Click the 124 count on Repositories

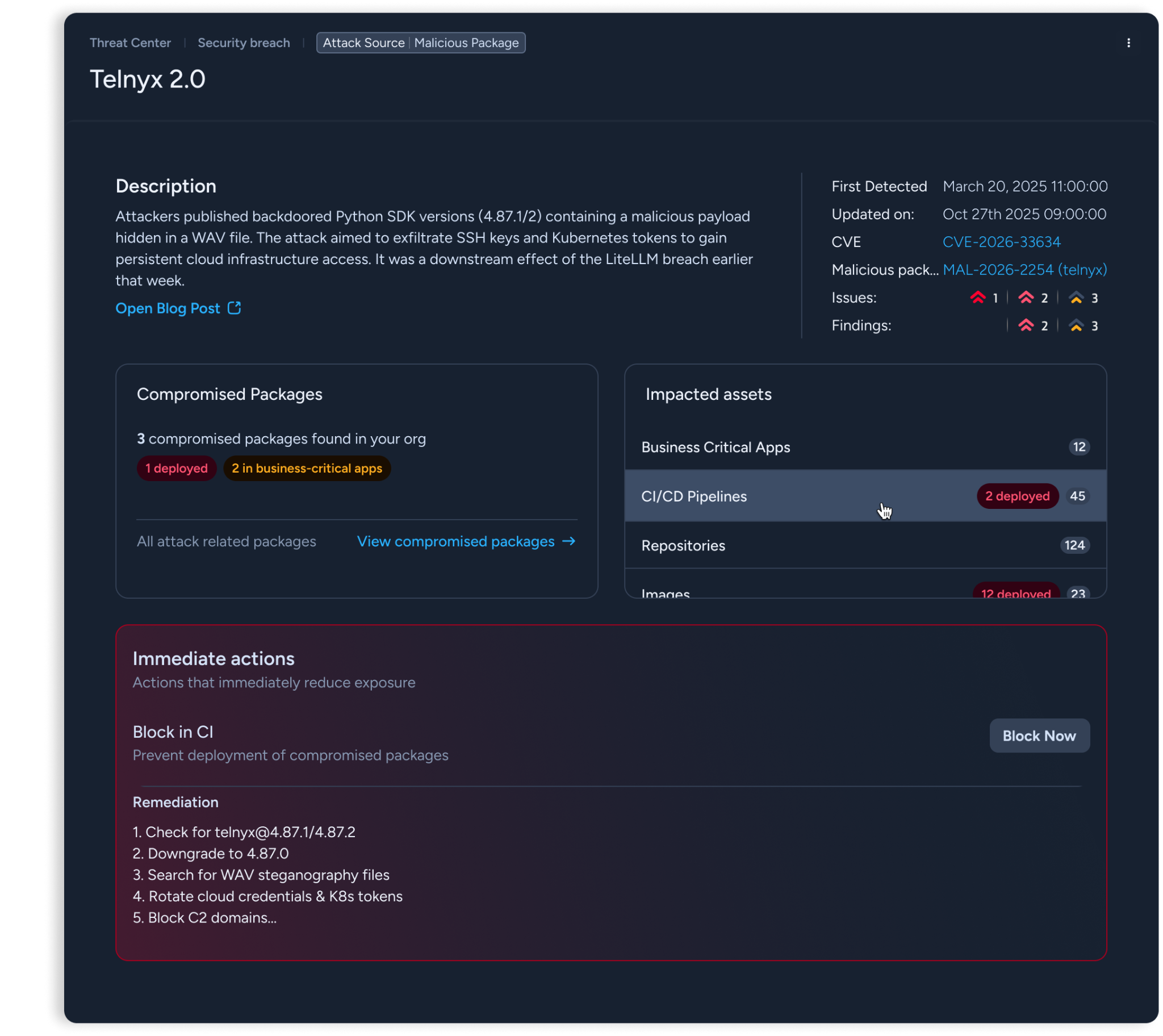point(1074,545)
